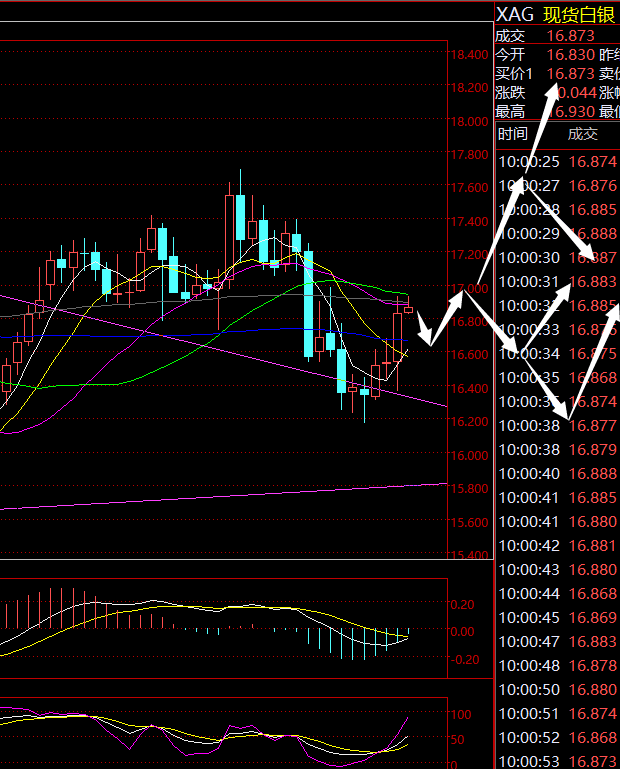This screenshot has width=620, height=769.
Task: Select tick row 10:00:48 at 16.878
Action: (x=558, y=666)
